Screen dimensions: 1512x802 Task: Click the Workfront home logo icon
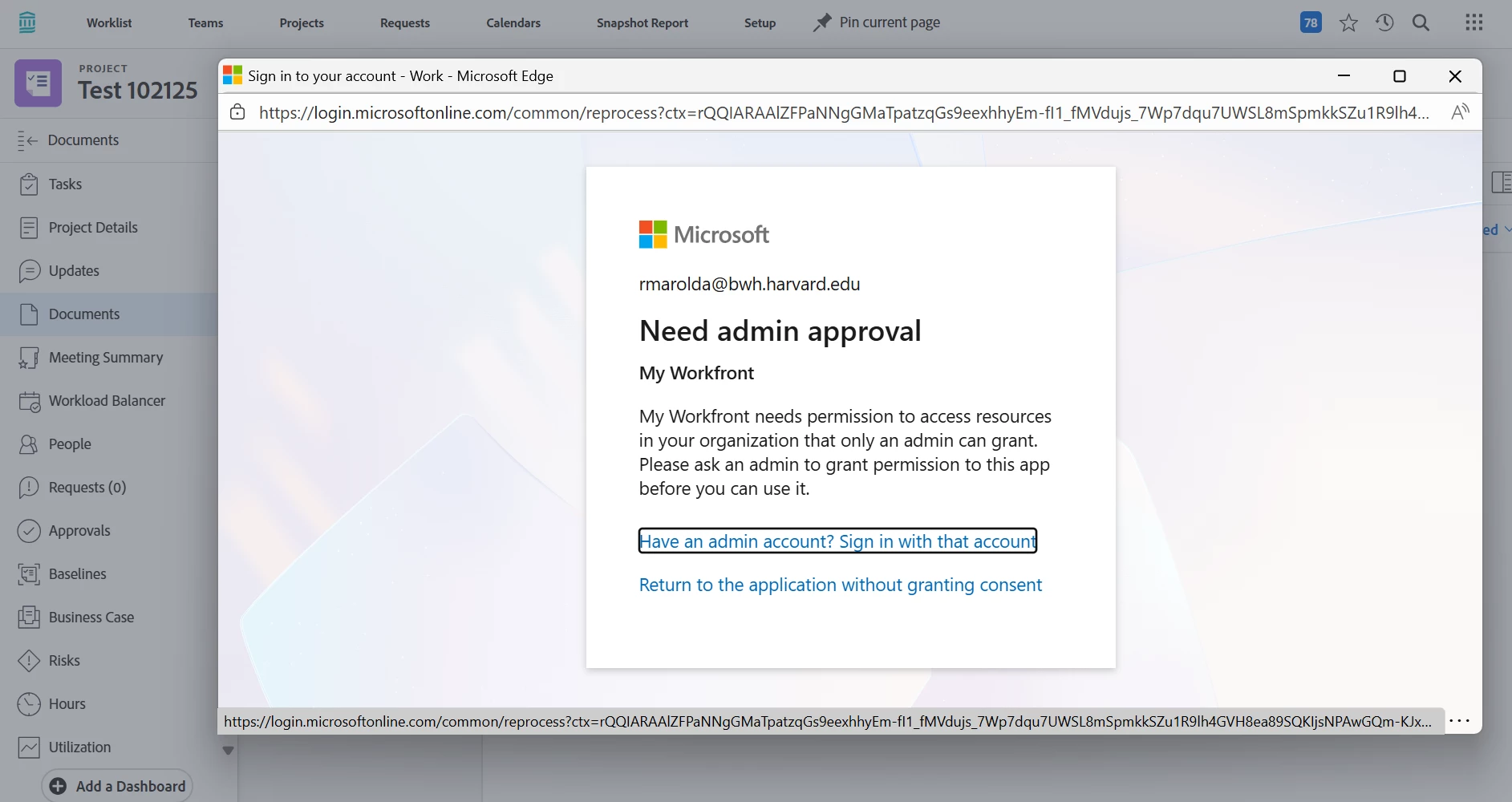pyautogui.click(x=27, y=22)
